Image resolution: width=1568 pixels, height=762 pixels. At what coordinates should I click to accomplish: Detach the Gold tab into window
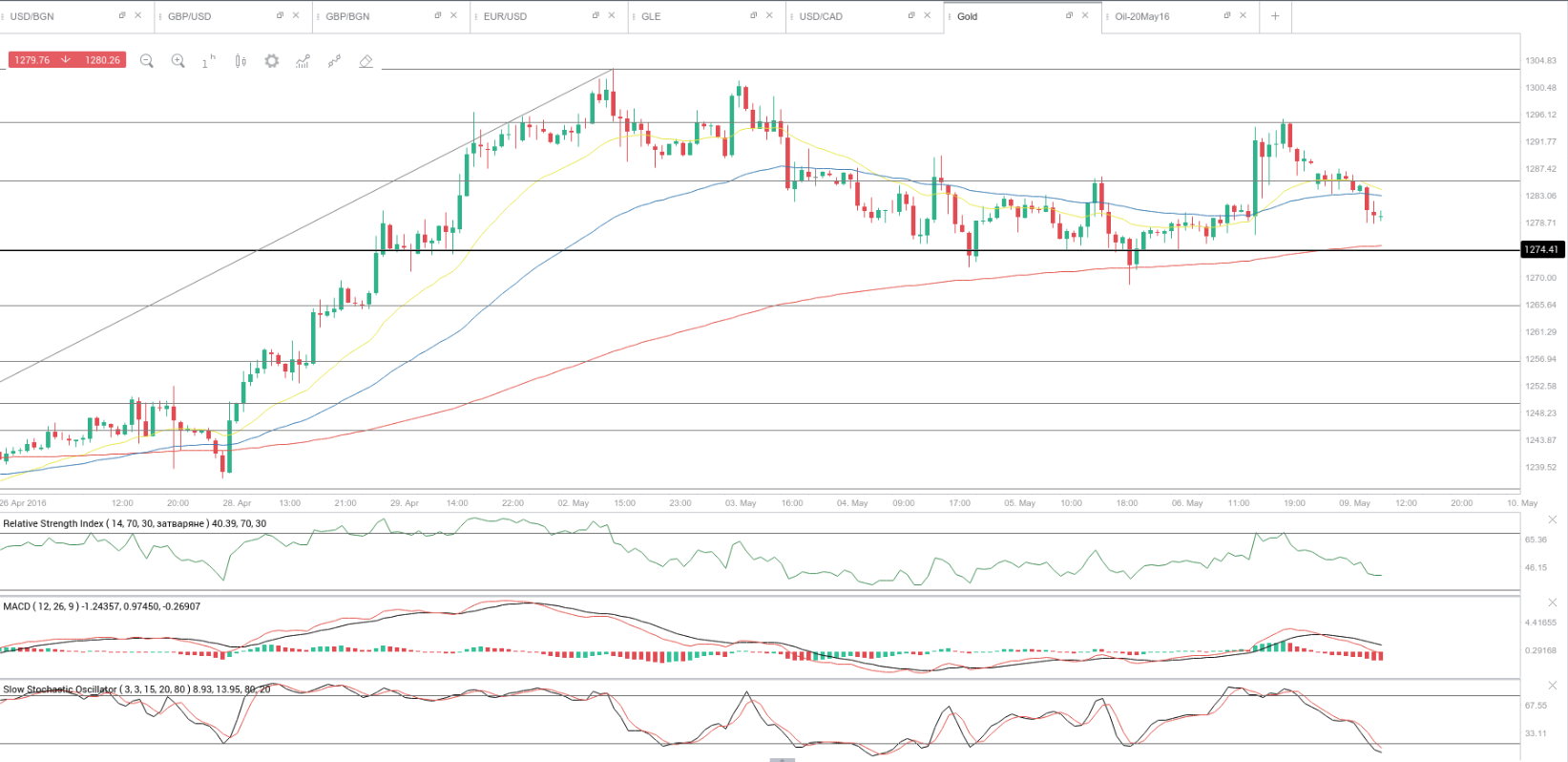click(x=1069, y=16)
